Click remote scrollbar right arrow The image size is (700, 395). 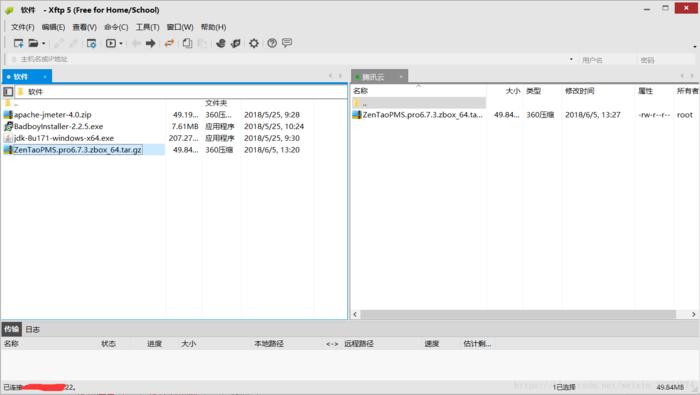(693, 314)
